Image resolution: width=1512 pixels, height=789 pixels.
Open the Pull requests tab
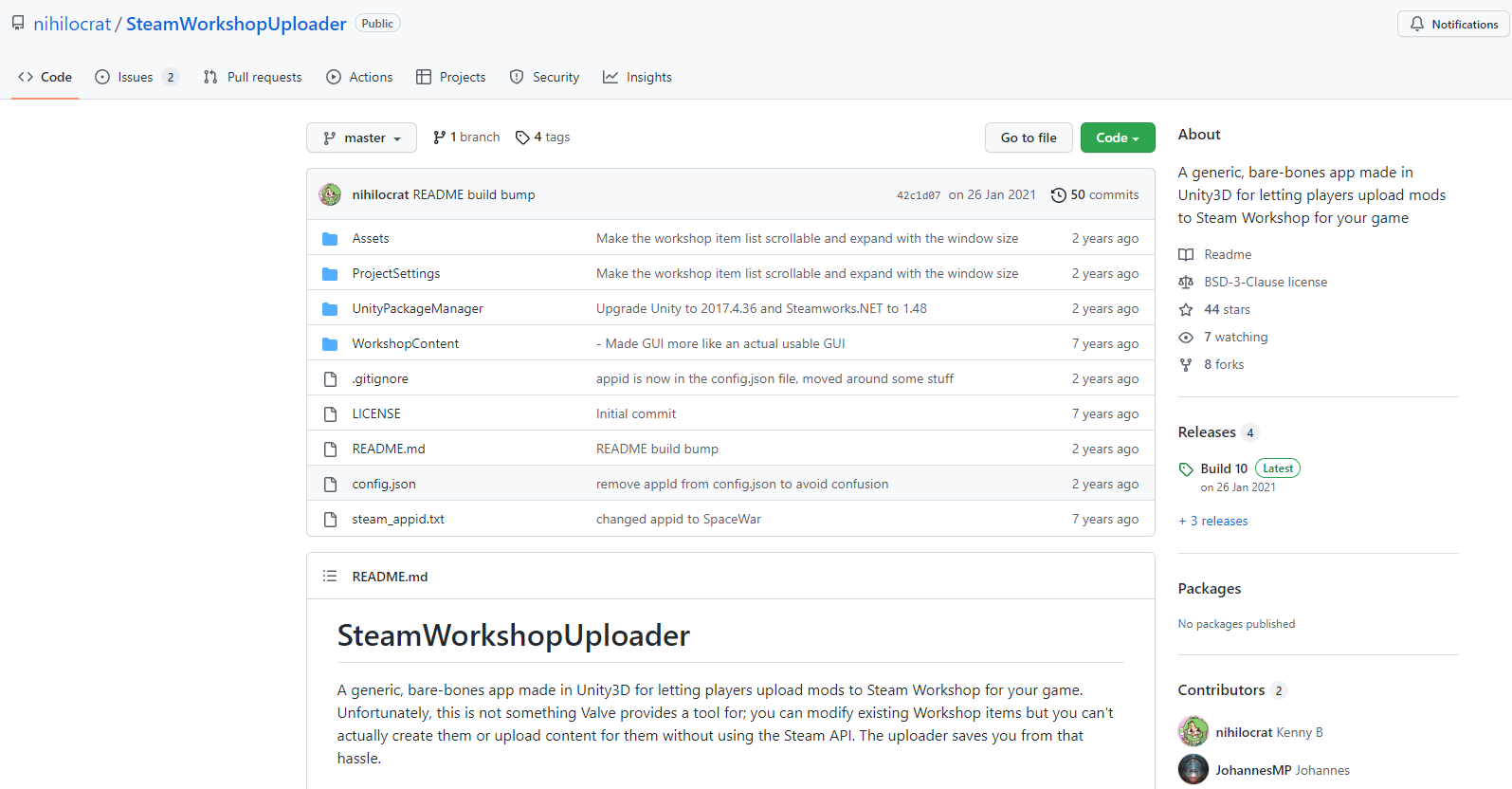pyautogui.click(x=252, y=77)
